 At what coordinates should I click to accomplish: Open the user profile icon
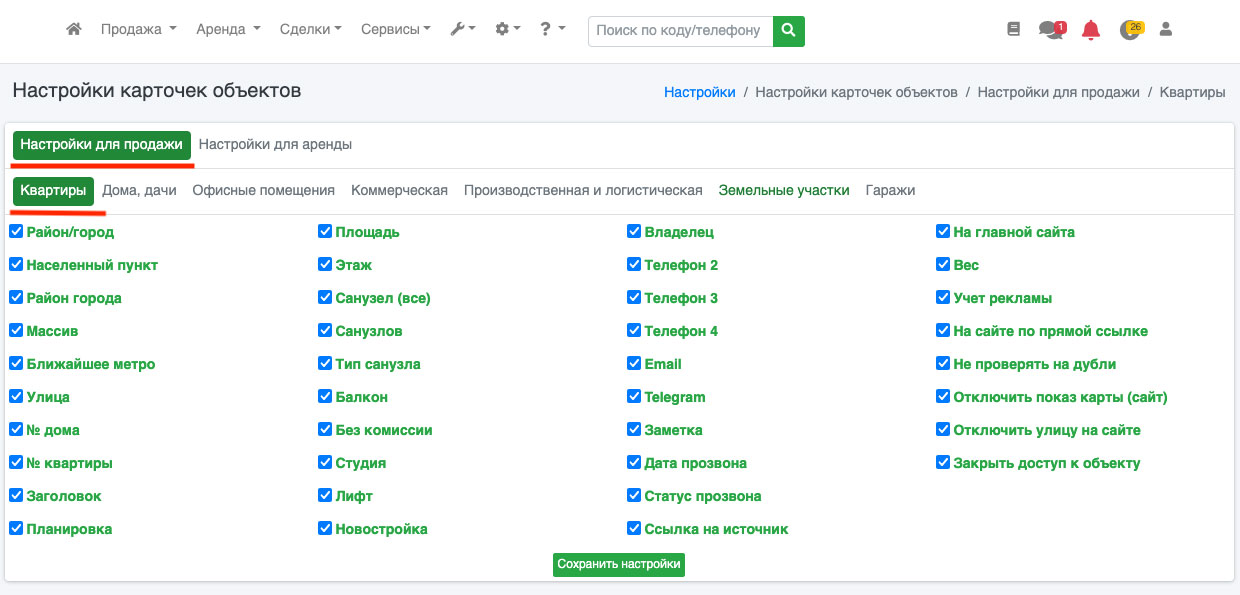[x=1166, y=30]
